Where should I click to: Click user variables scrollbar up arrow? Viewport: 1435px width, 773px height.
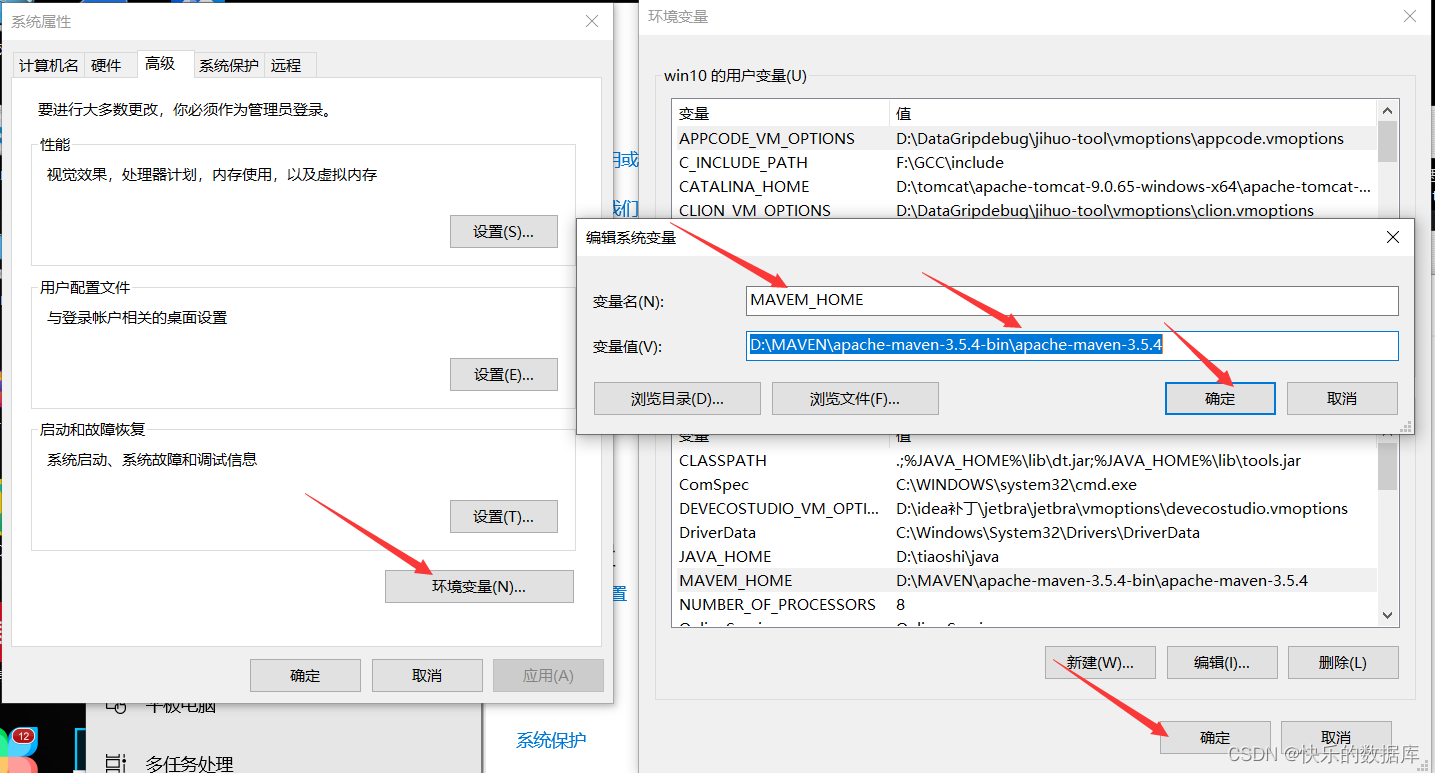click(x=1387, y=111)
